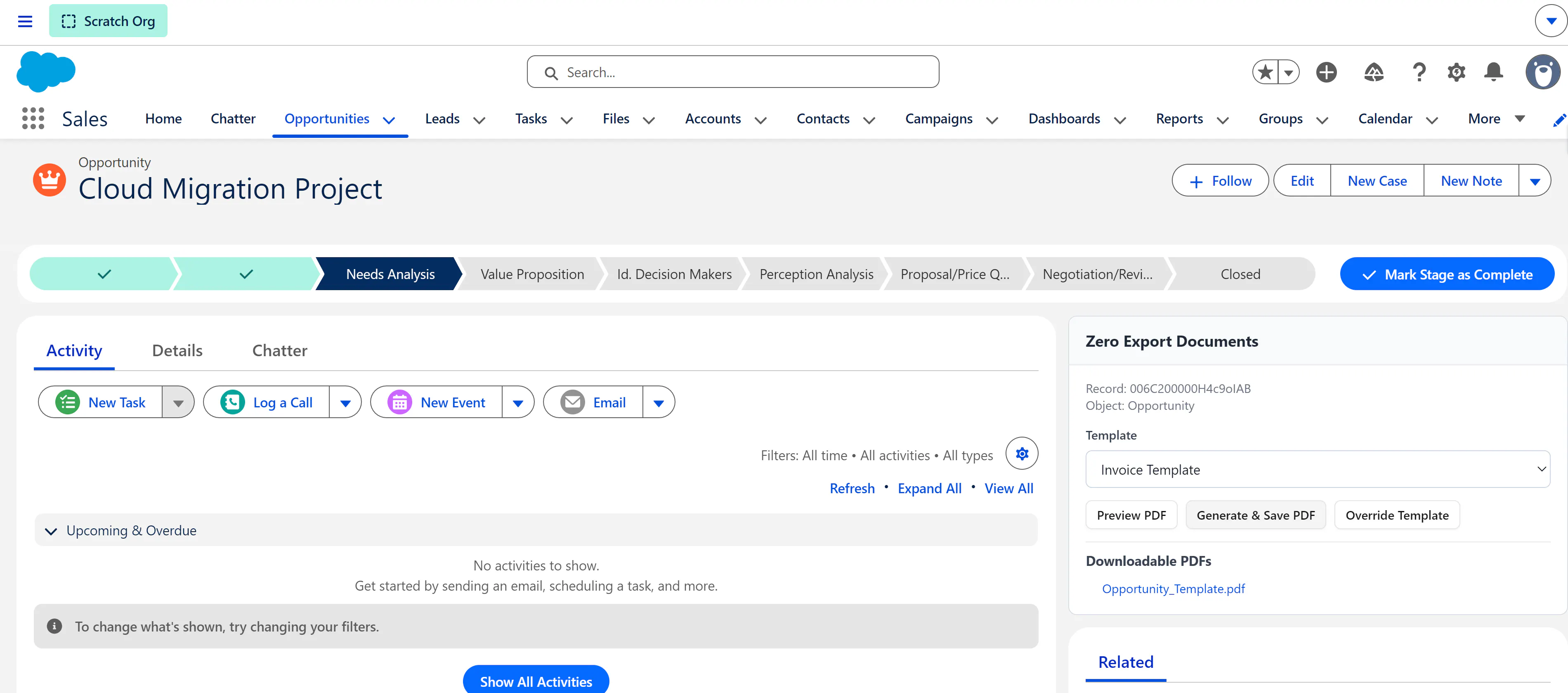Expand the Contacts tab chevron
The width and height of the screenshot is (1568, 693).
(869, 120)
